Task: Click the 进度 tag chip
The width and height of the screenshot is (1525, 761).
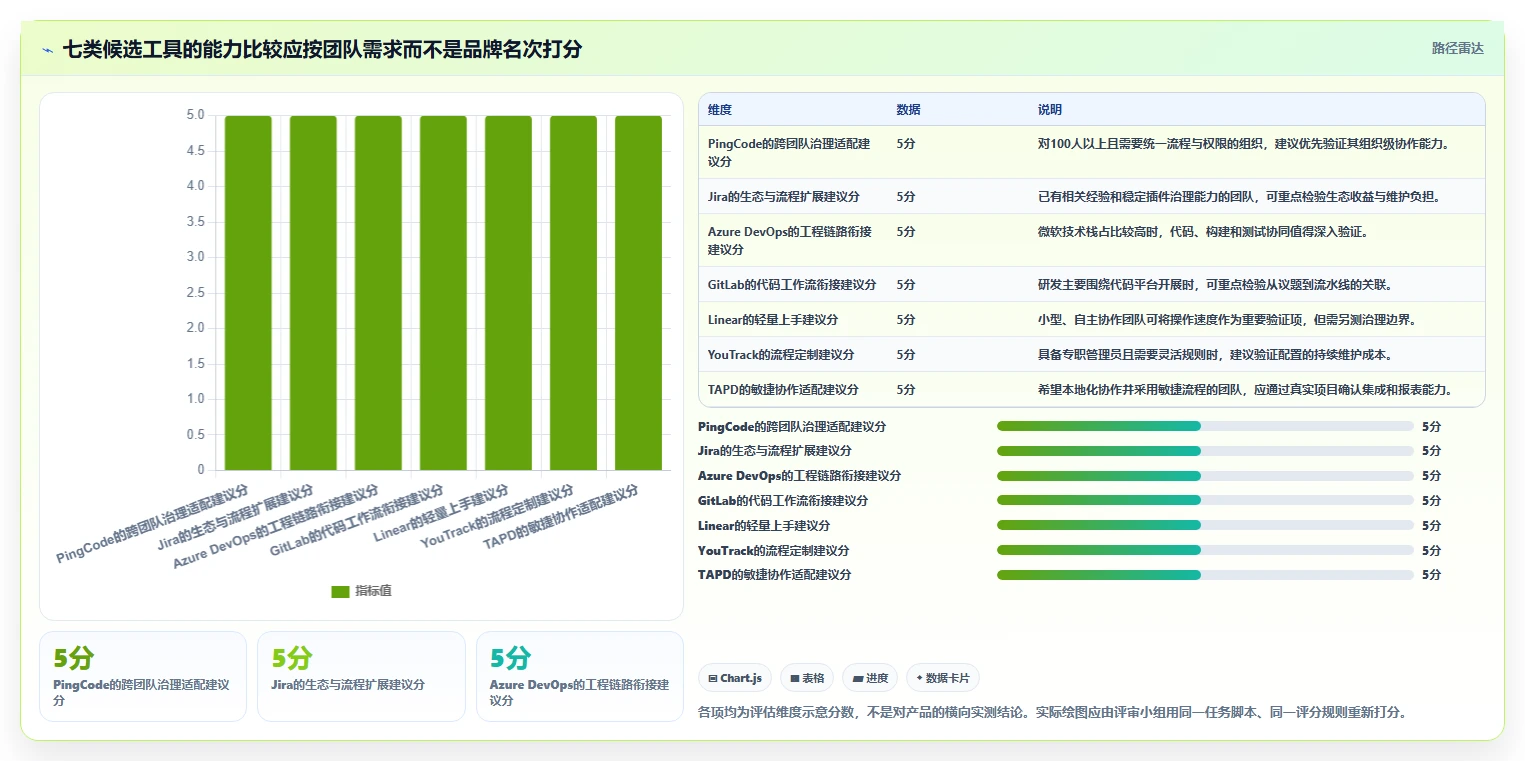Action: [870, 678]
